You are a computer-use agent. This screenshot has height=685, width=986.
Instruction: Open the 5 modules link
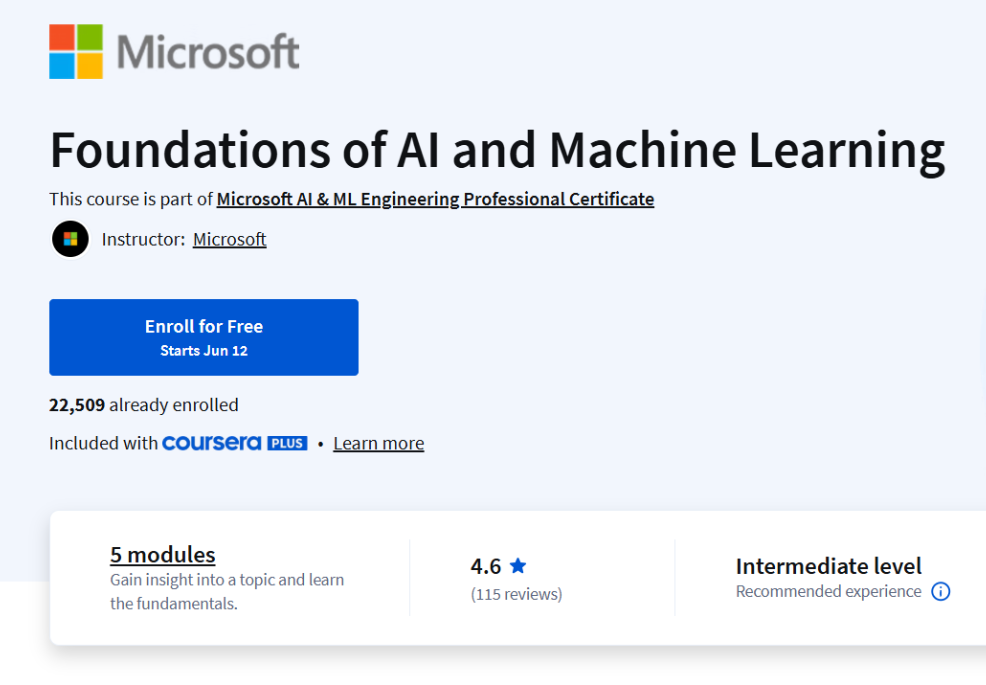click(163, 555)
